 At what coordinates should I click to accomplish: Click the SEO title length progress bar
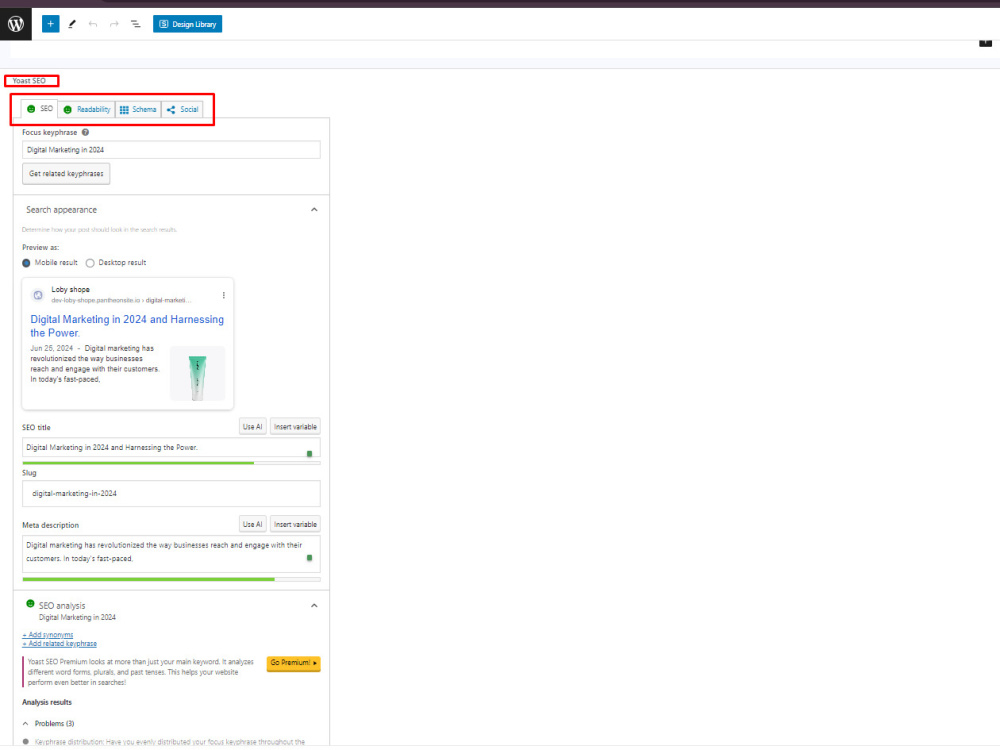click(171, 463)
